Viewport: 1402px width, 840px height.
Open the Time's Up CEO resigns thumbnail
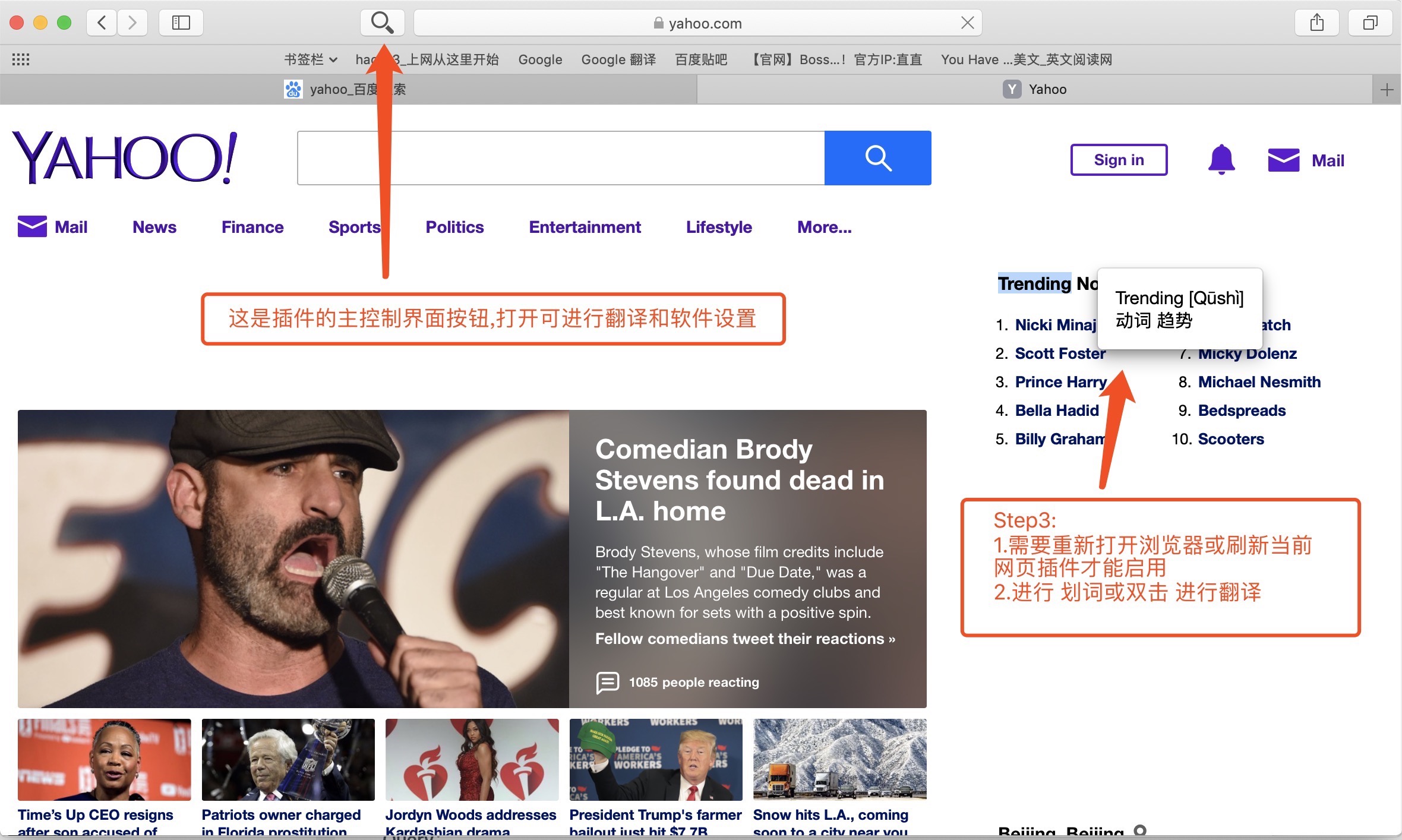click(105, 760)
